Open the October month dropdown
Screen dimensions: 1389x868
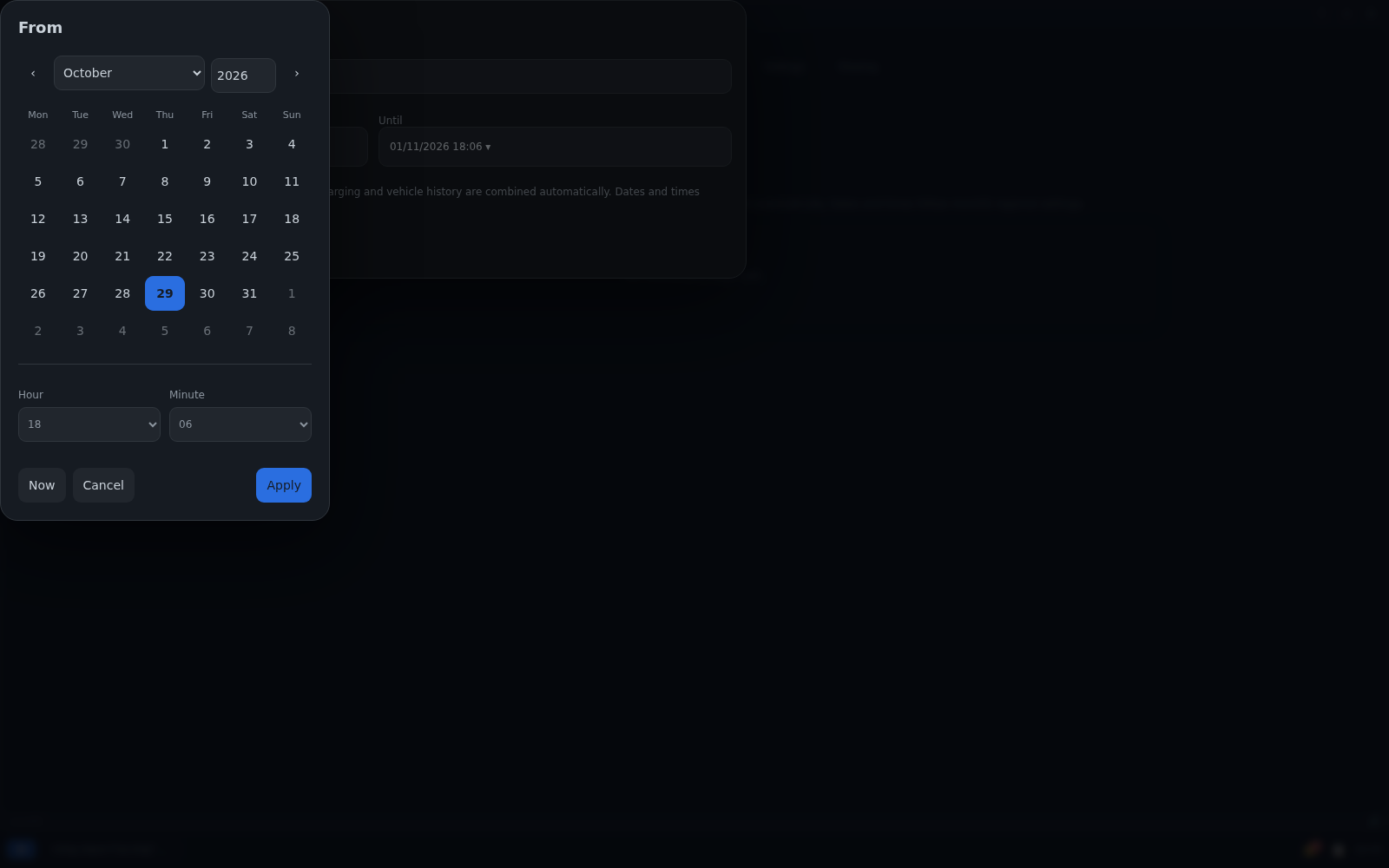tap(129, 73)
